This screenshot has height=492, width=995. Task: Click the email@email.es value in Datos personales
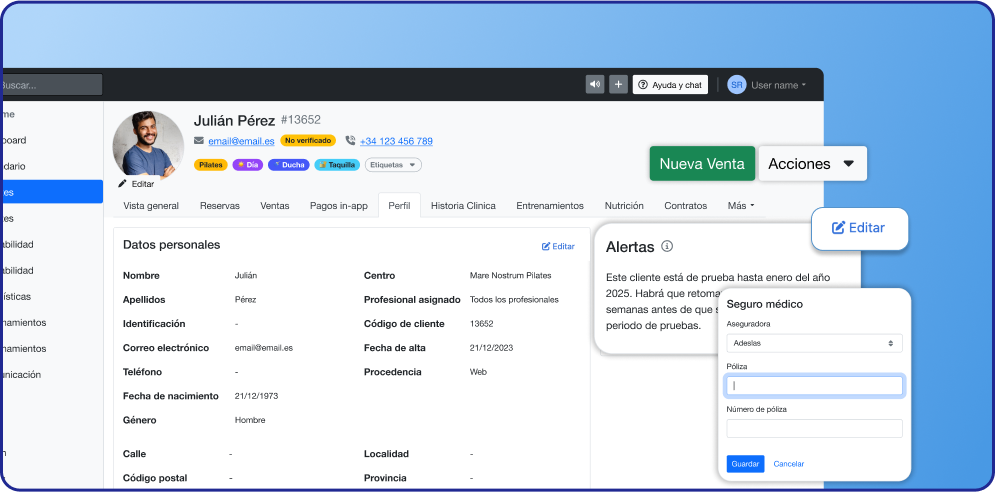[x=263, y=348]
